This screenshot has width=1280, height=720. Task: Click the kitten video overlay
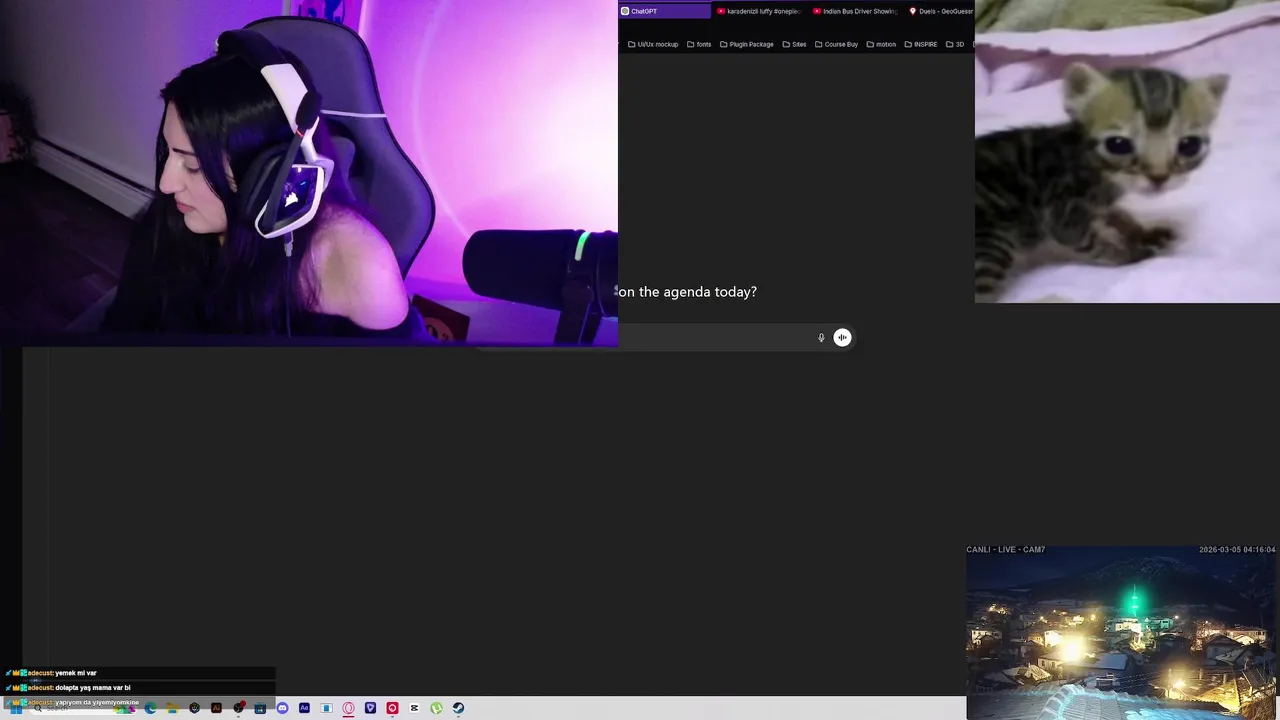1127,151
